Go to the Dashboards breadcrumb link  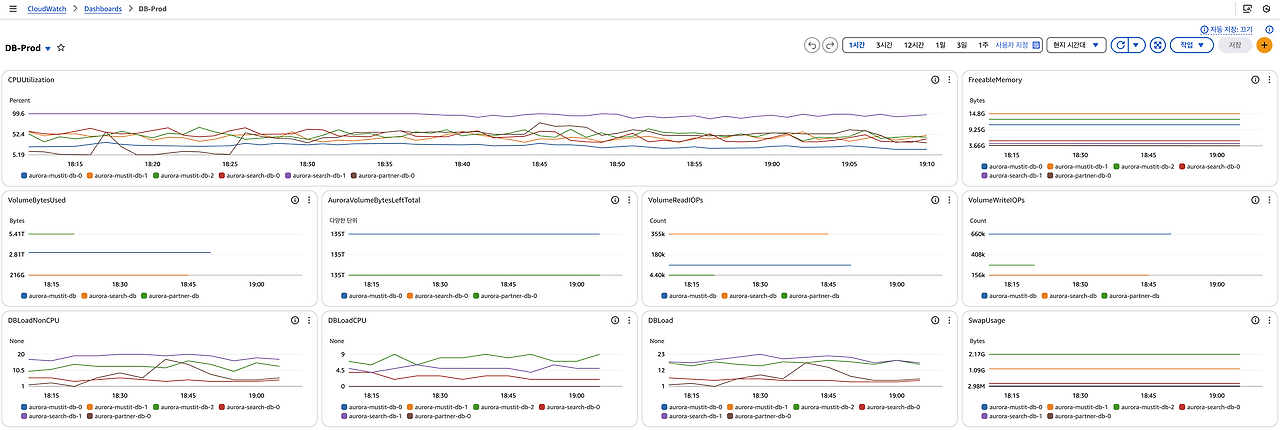pos(102,8)
